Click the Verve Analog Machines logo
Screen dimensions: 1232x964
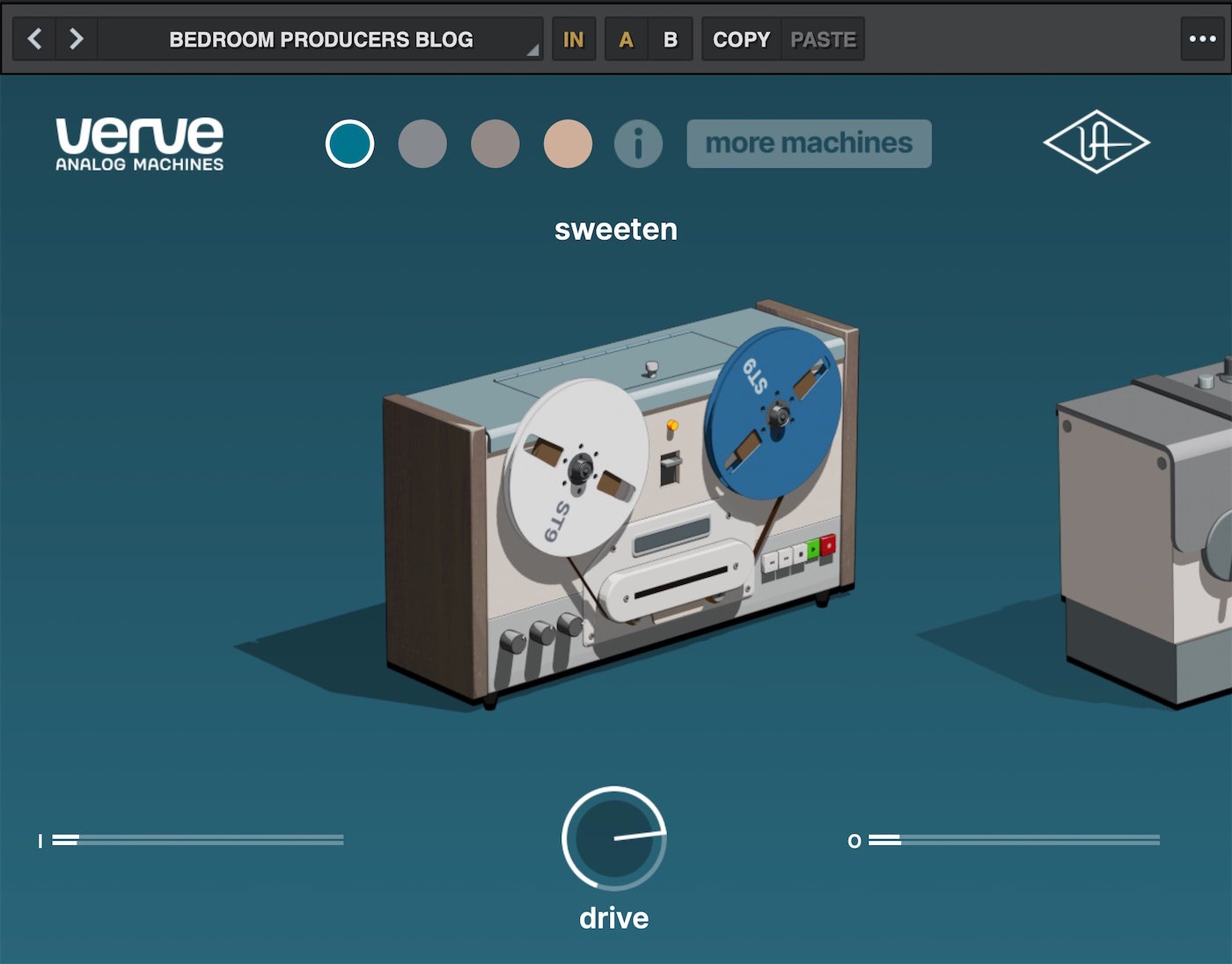click(140, 143)
